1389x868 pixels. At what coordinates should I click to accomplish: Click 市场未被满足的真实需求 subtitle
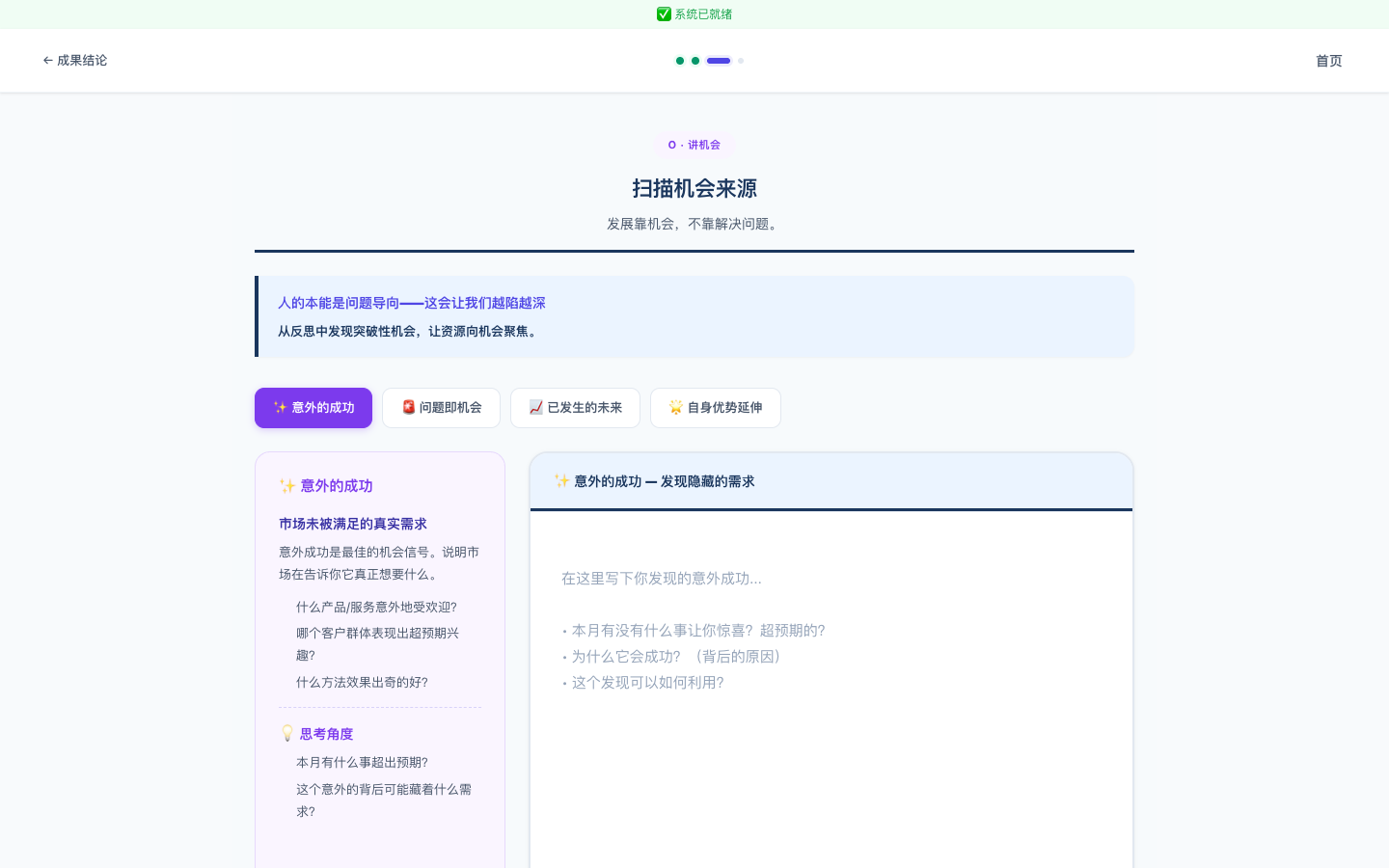pos(353,524)
